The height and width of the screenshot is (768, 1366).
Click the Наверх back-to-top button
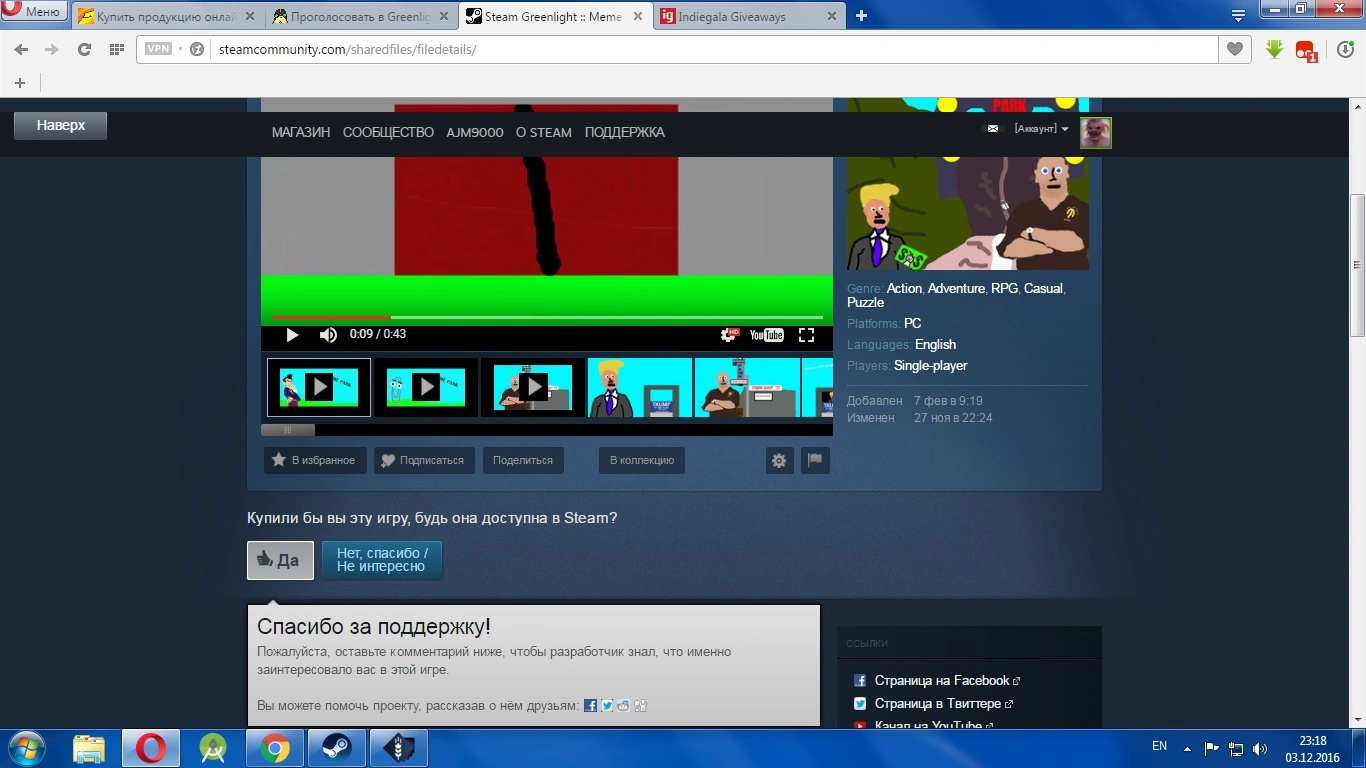(60, 126)
